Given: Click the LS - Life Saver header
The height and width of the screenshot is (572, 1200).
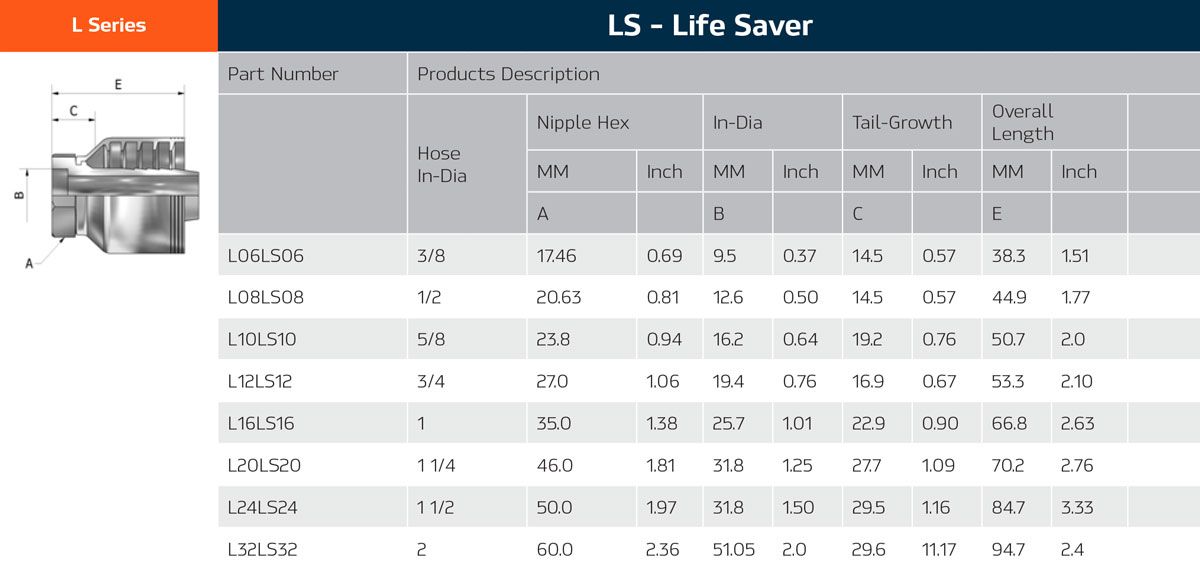Looking at the screenshot, I should tap(709, 26).
